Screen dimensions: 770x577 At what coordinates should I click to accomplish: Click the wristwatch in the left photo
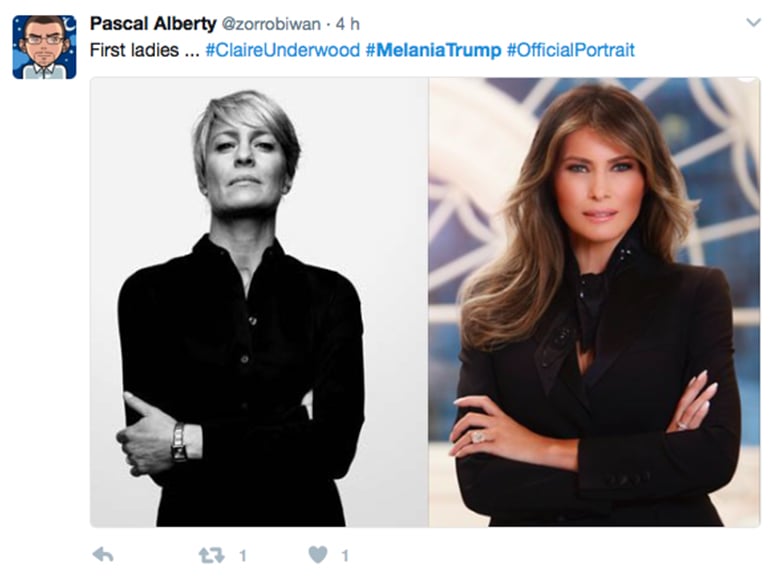[179, 440]
